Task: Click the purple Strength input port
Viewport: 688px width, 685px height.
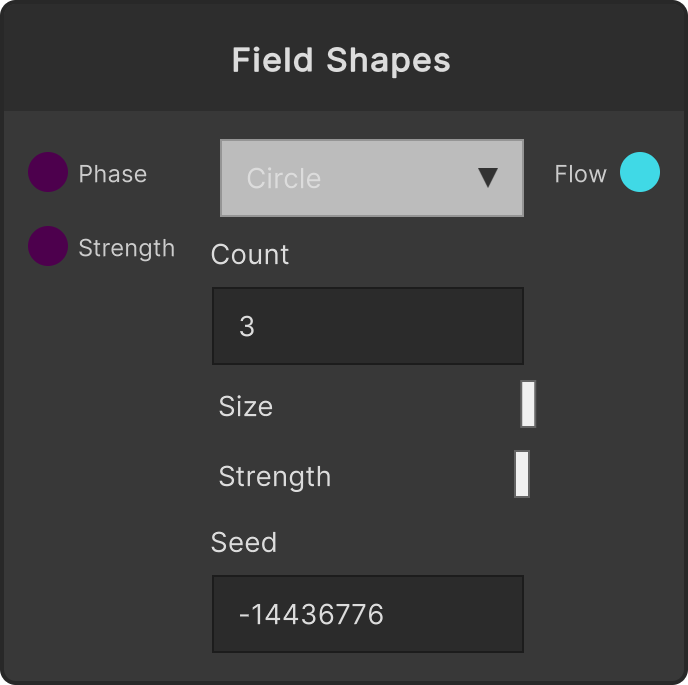Action: 48,246
